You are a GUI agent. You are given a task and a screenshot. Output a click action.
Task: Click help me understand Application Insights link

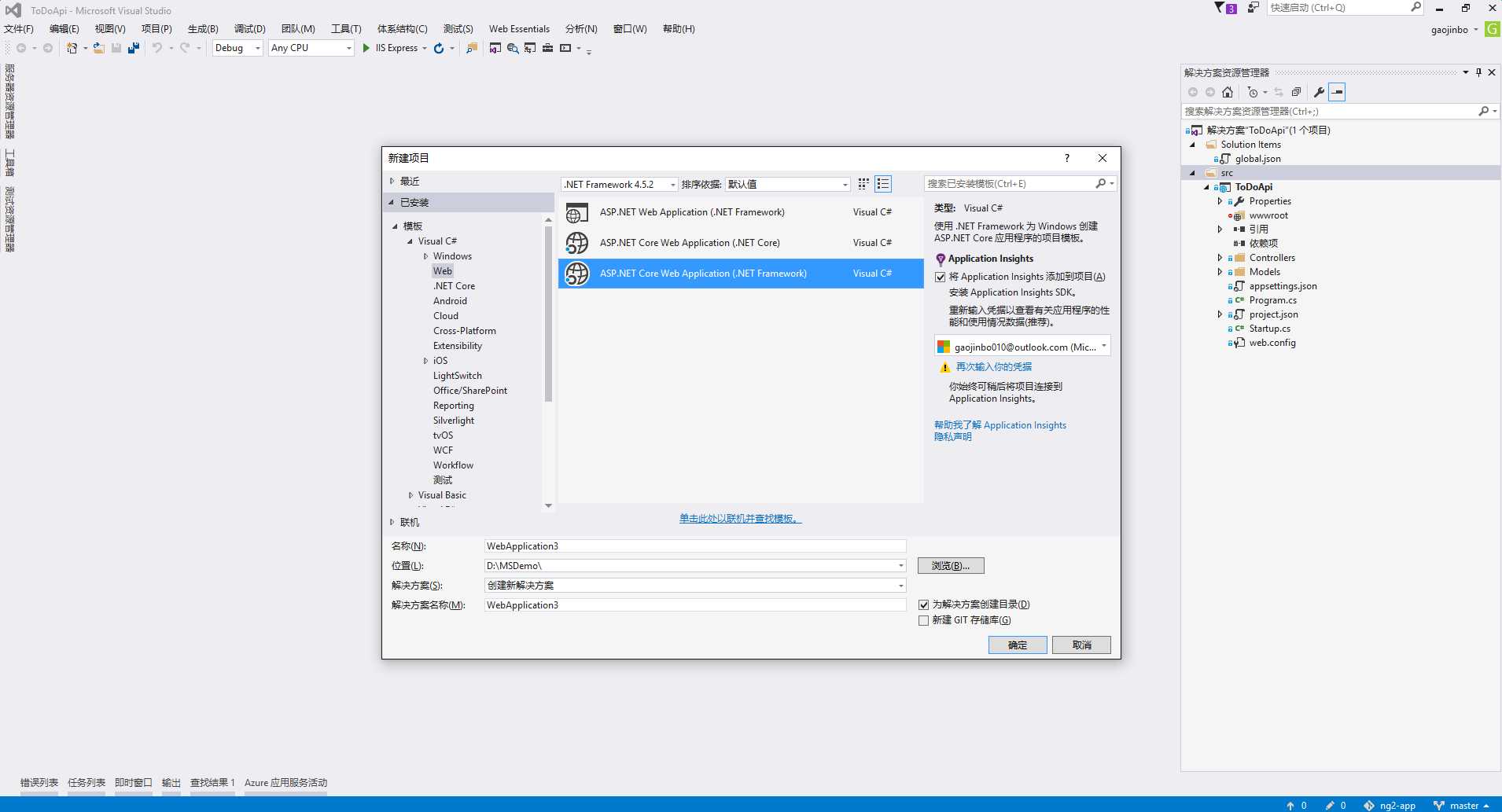click(1000, 425)
